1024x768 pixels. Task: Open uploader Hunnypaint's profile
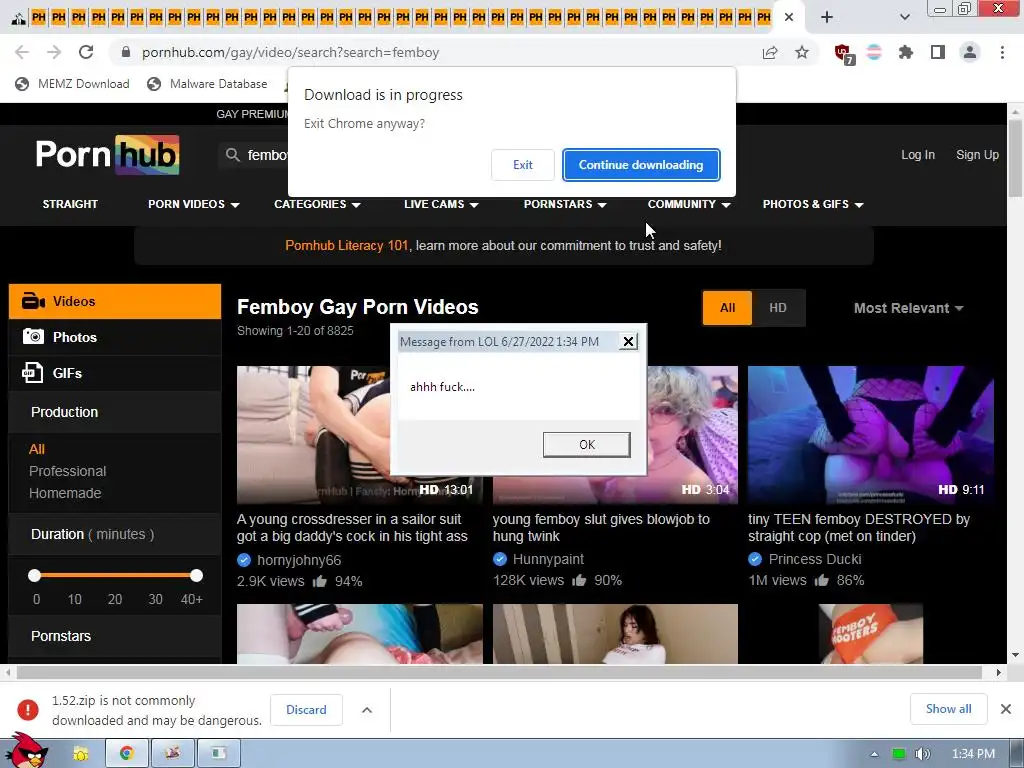(548, 559)
